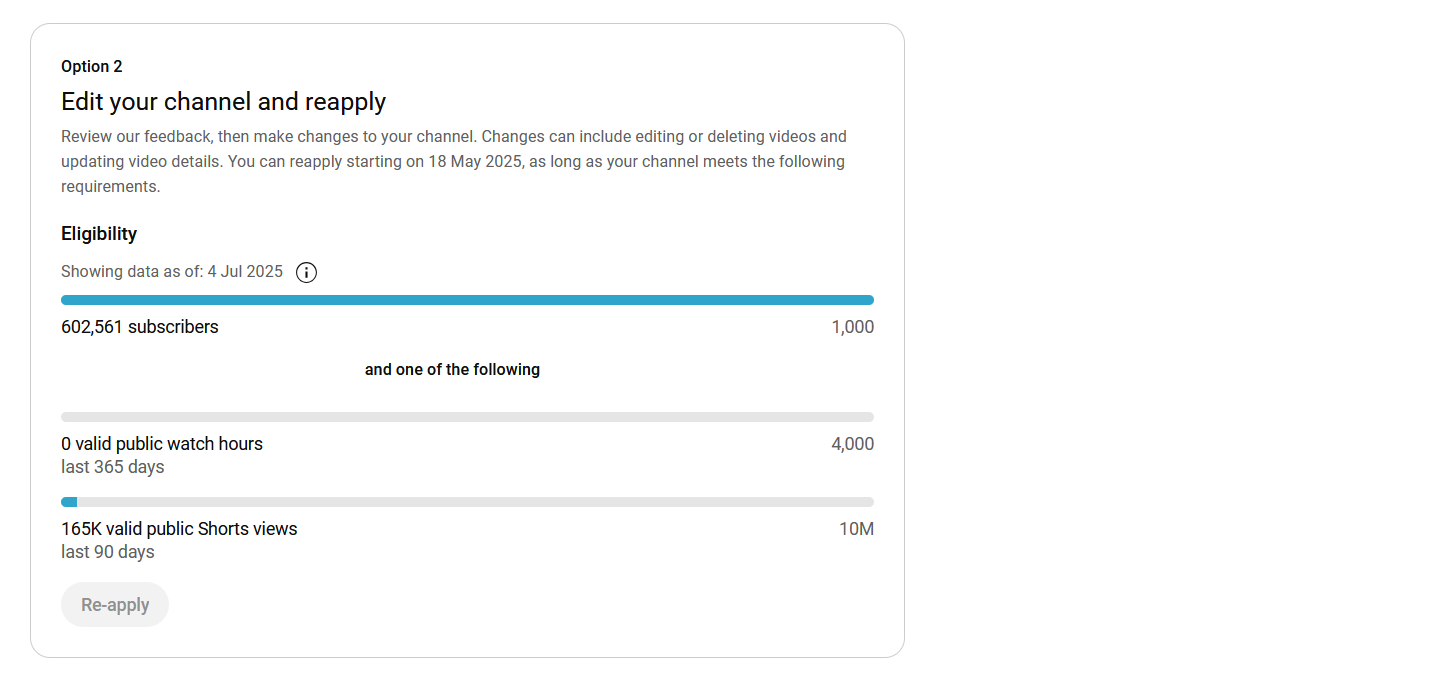The width and height of the screenshot is (1448, 677).
Task: Click 'and one of the following' text
Action: pyautogui.click(x=452, y=369)
